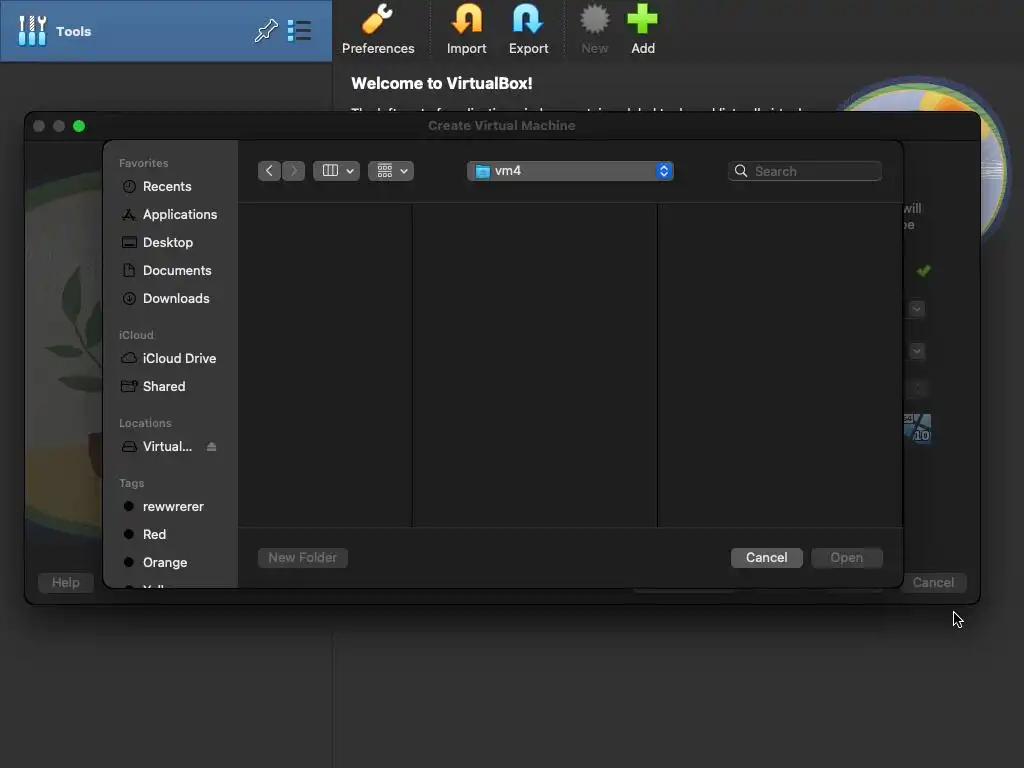Viewport: 1024px width, 768px height.
Task: Open iCloud Drive in the sidebar
Action: point(170,359)
